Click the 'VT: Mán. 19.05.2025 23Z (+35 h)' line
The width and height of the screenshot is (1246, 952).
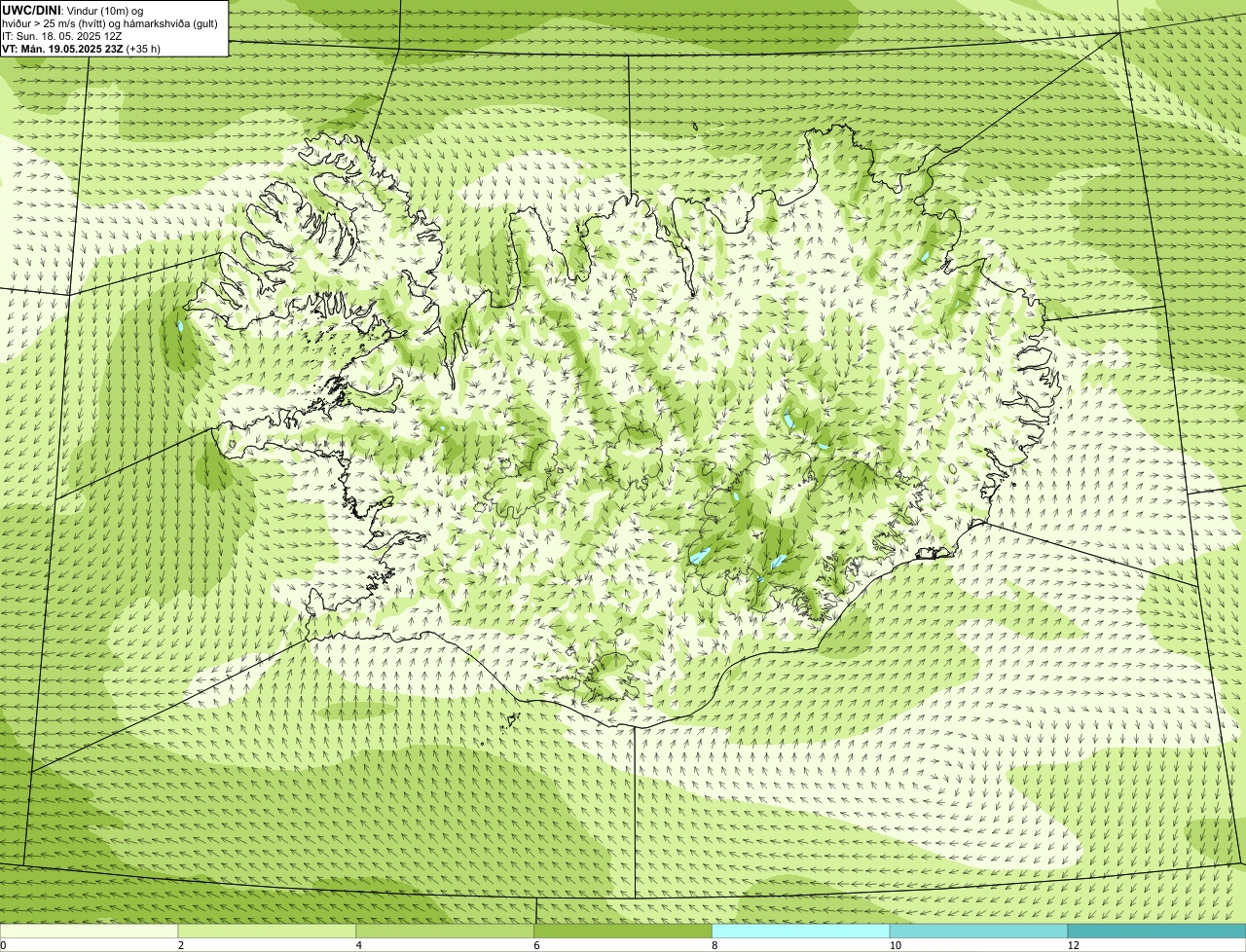pyautogui.click(x=81, y=48)
